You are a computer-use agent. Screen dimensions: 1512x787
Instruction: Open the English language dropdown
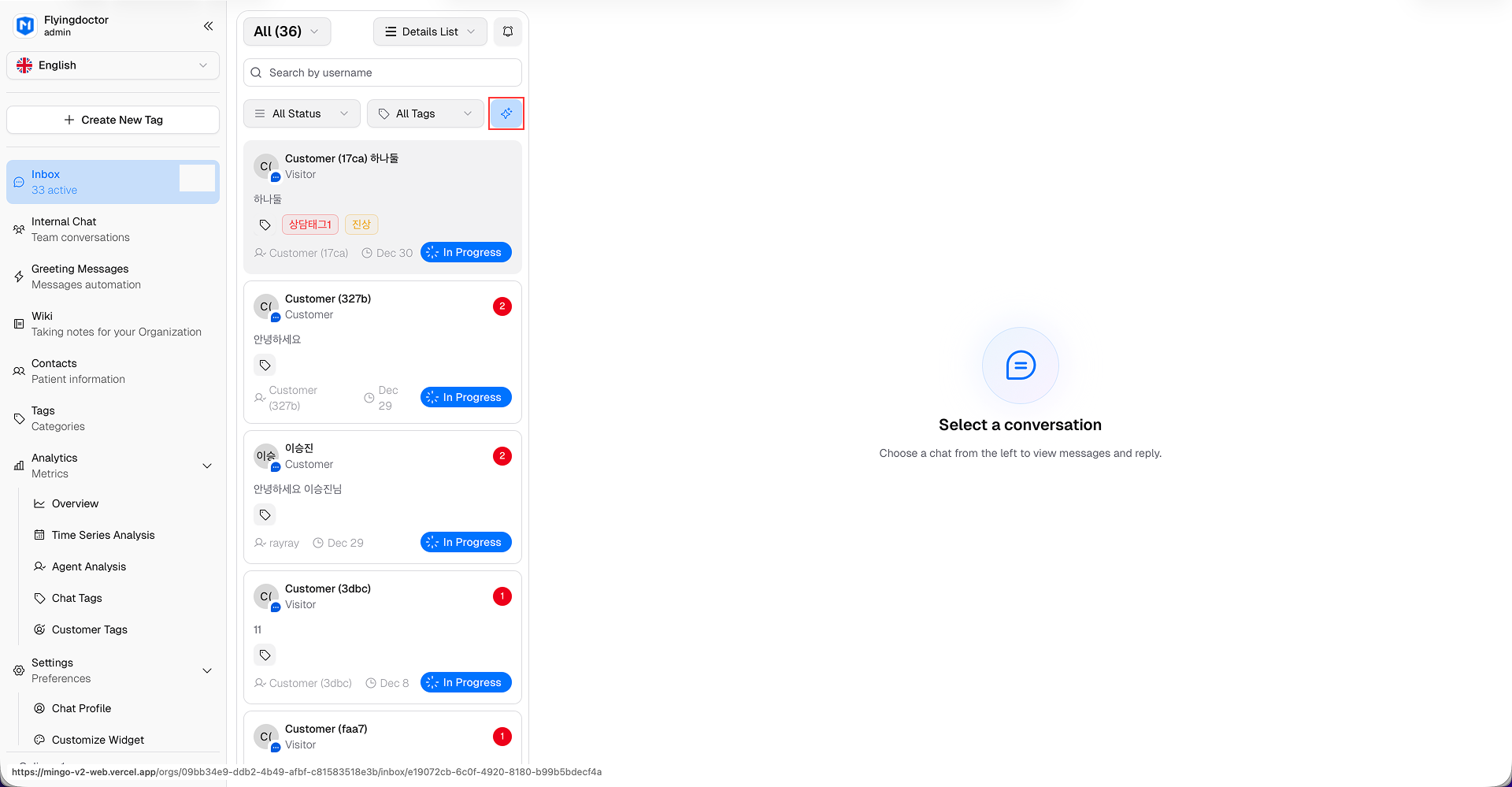113,65
